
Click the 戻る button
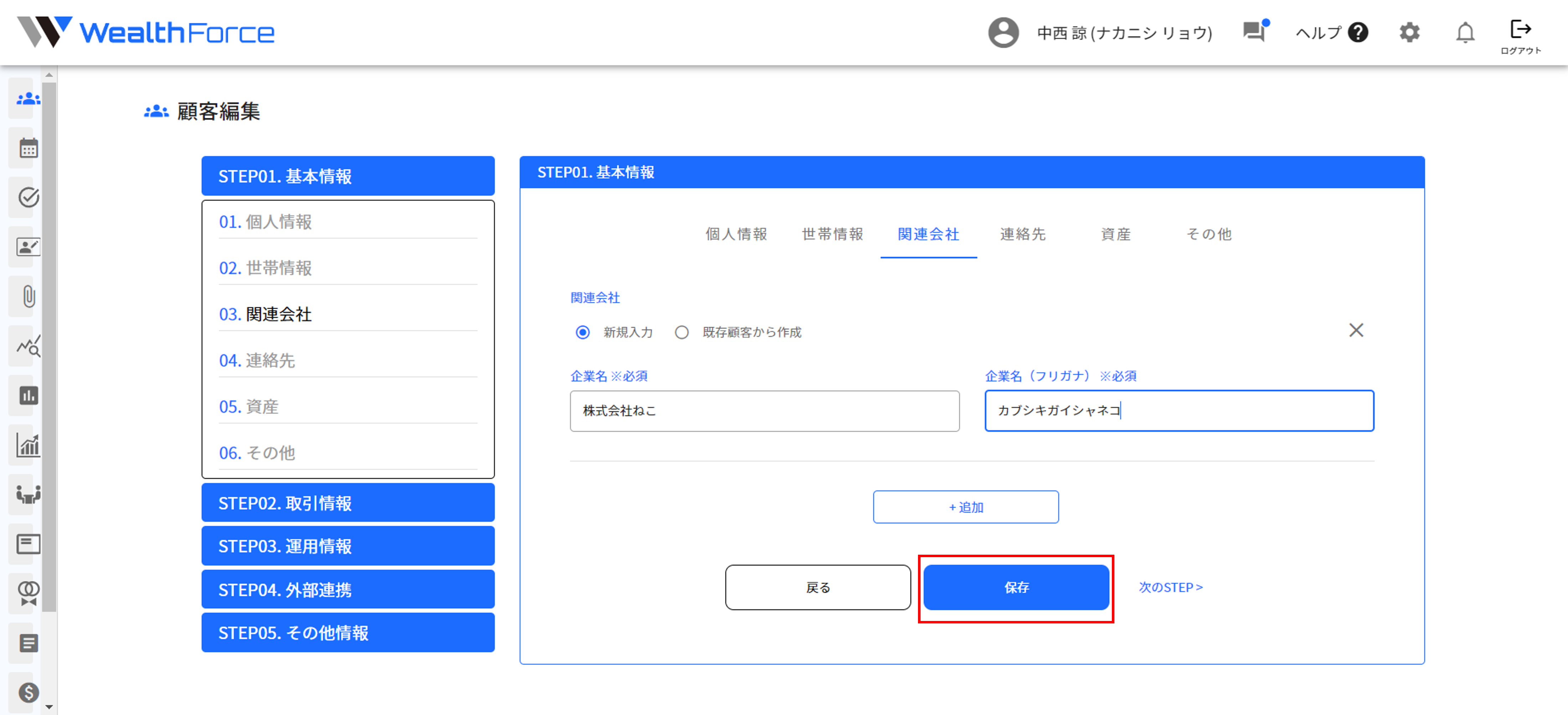coord(817,587)
